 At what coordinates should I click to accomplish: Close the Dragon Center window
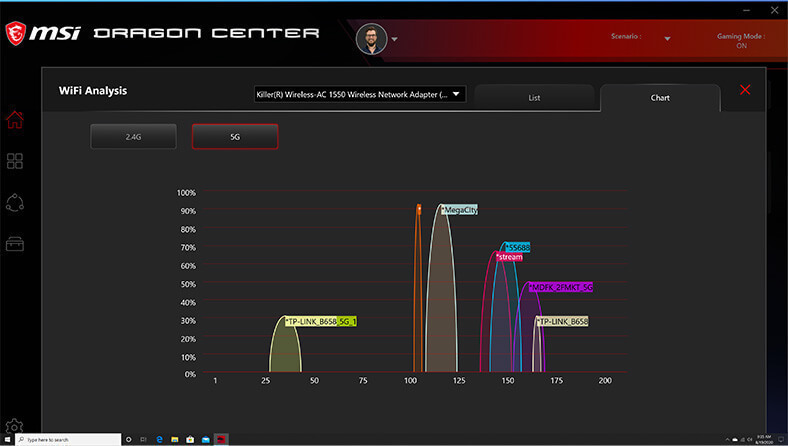pyautogui.click(x=774, y=10)
